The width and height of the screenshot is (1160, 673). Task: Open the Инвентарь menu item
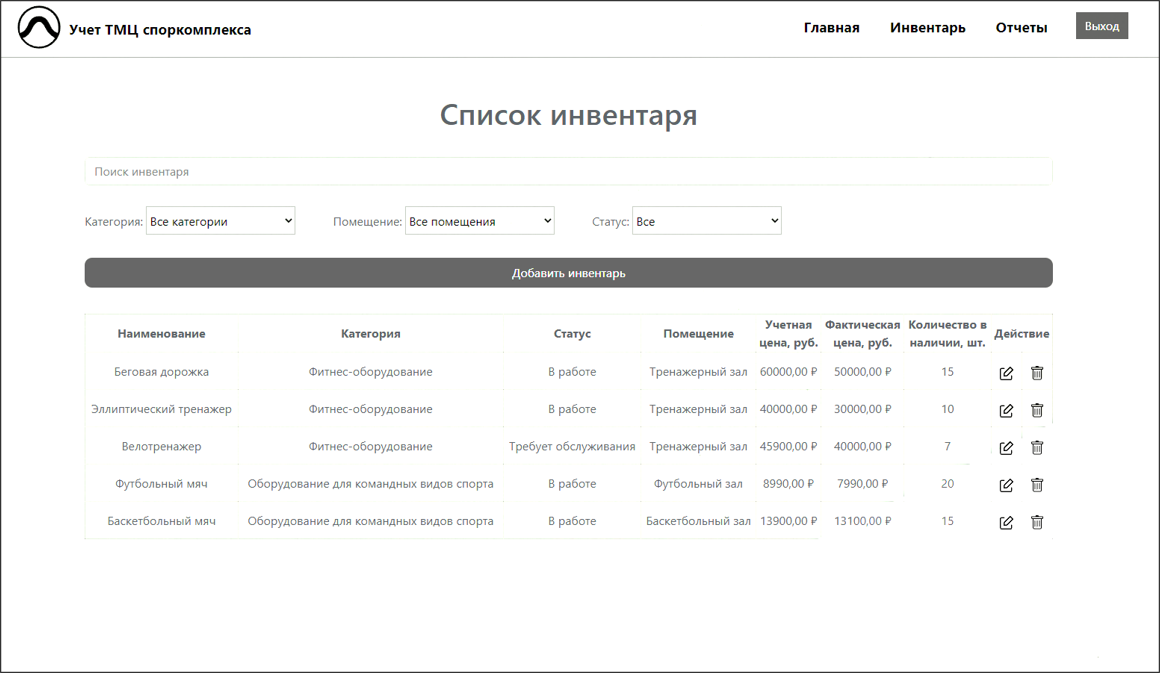pos(927,28)
